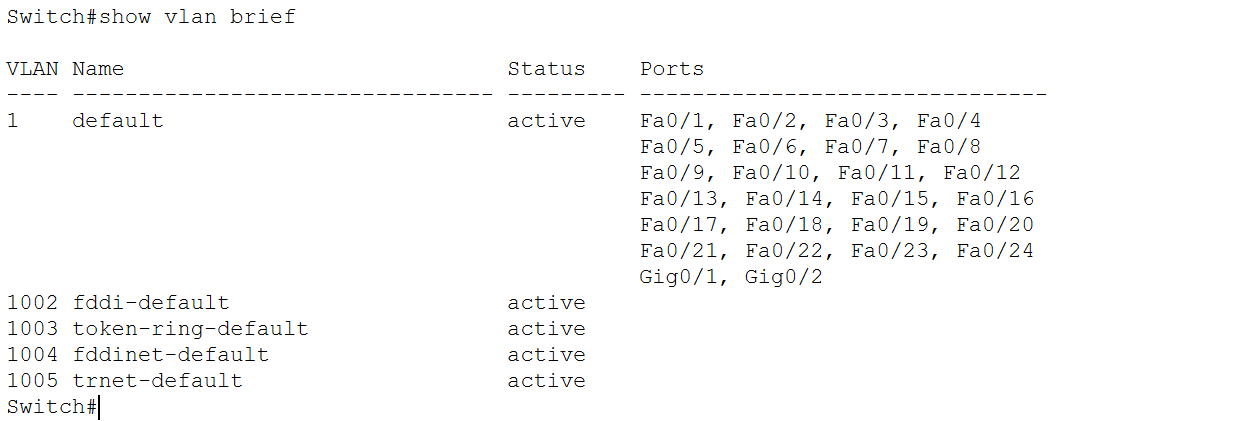This screenshot has height=421, width=1249.
Task: Click the VLAN column header
Action: point(32,69)
